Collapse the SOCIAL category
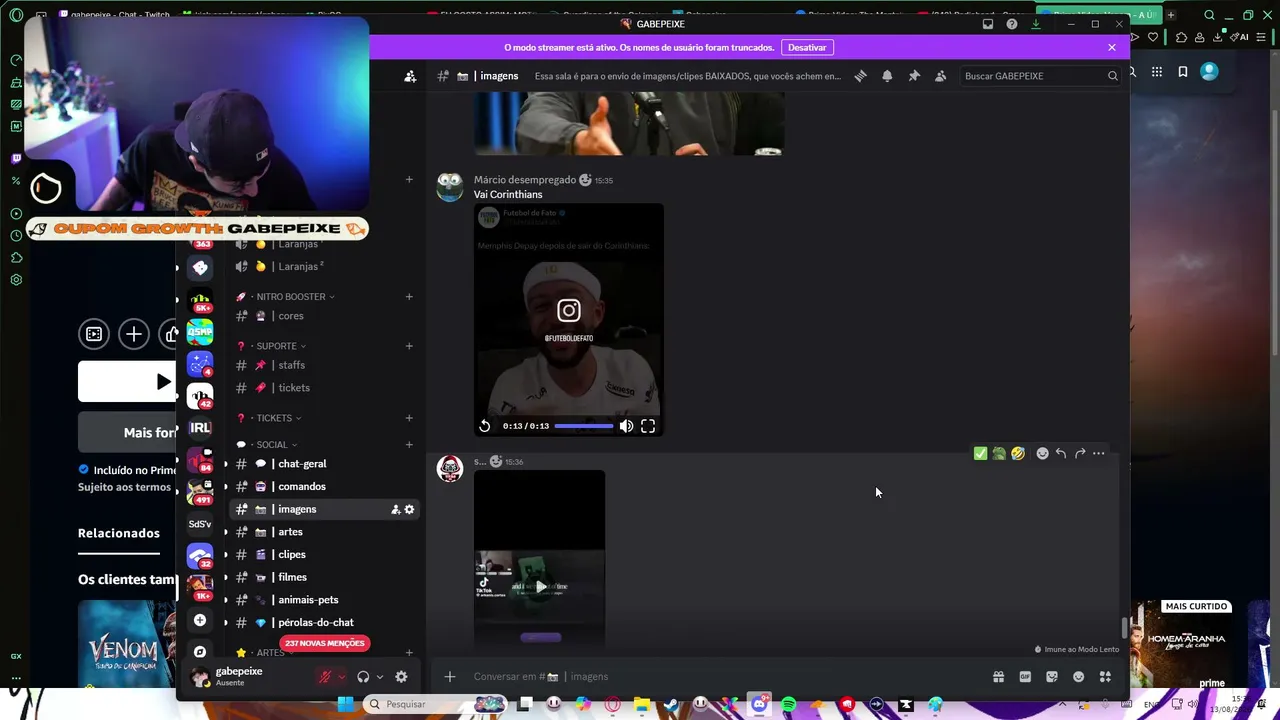 point(270,445)
